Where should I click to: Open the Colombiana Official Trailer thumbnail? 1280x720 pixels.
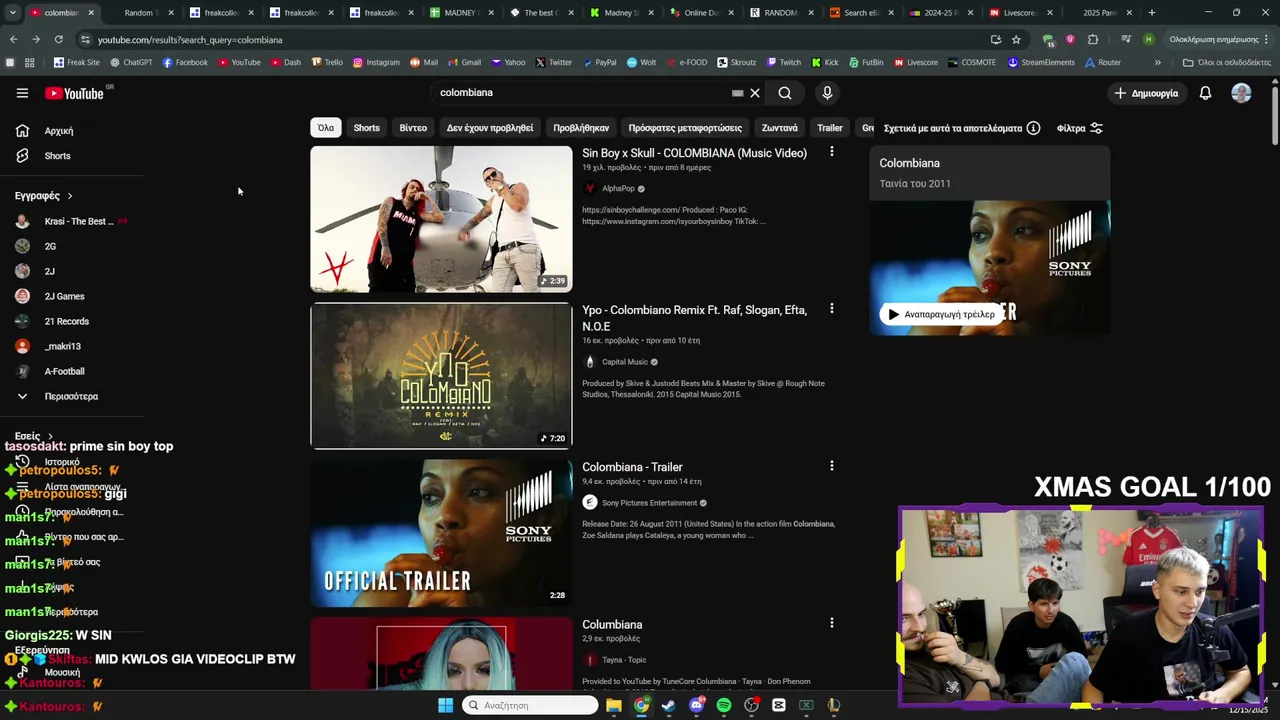(x=441, y=533)
